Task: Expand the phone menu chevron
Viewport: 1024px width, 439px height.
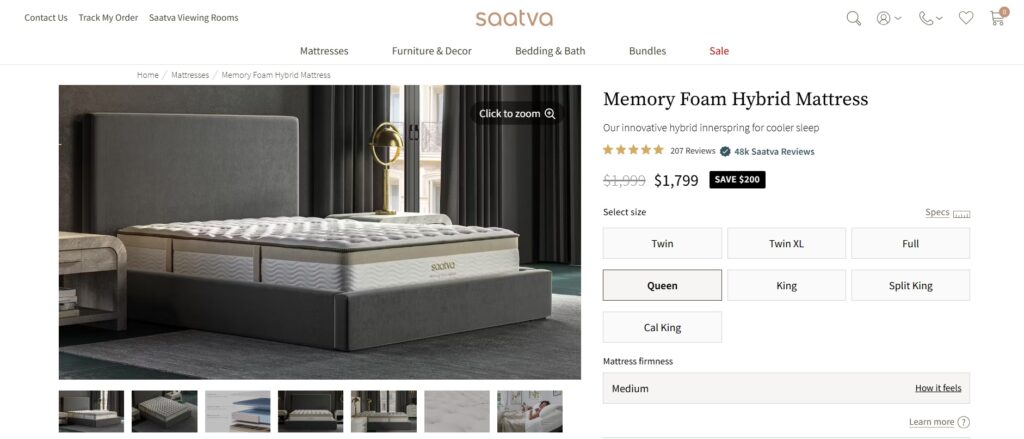Action: pos(939,18)
